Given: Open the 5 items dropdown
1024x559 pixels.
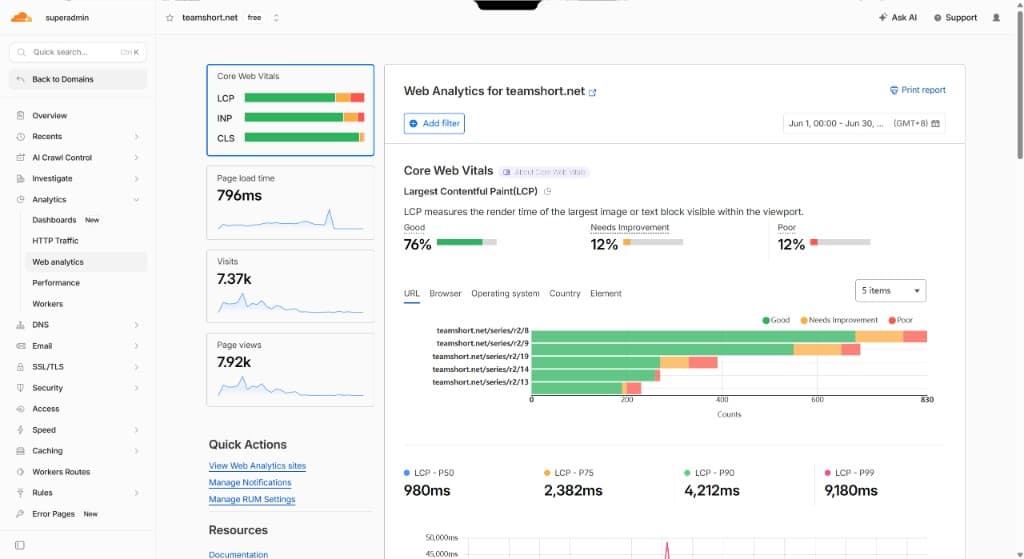Looking at the screenshot, I should (x=890, y=291).
